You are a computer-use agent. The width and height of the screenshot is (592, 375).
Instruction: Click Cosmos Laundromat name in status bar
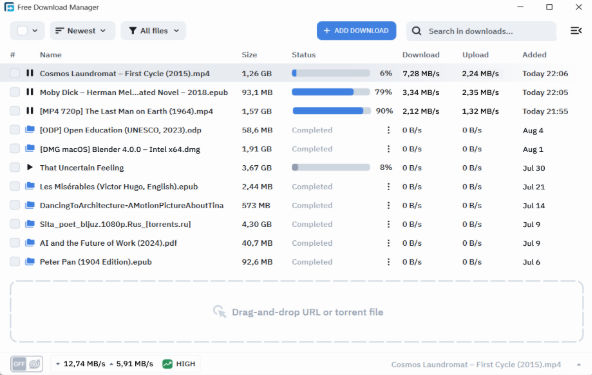pos(476,364)
